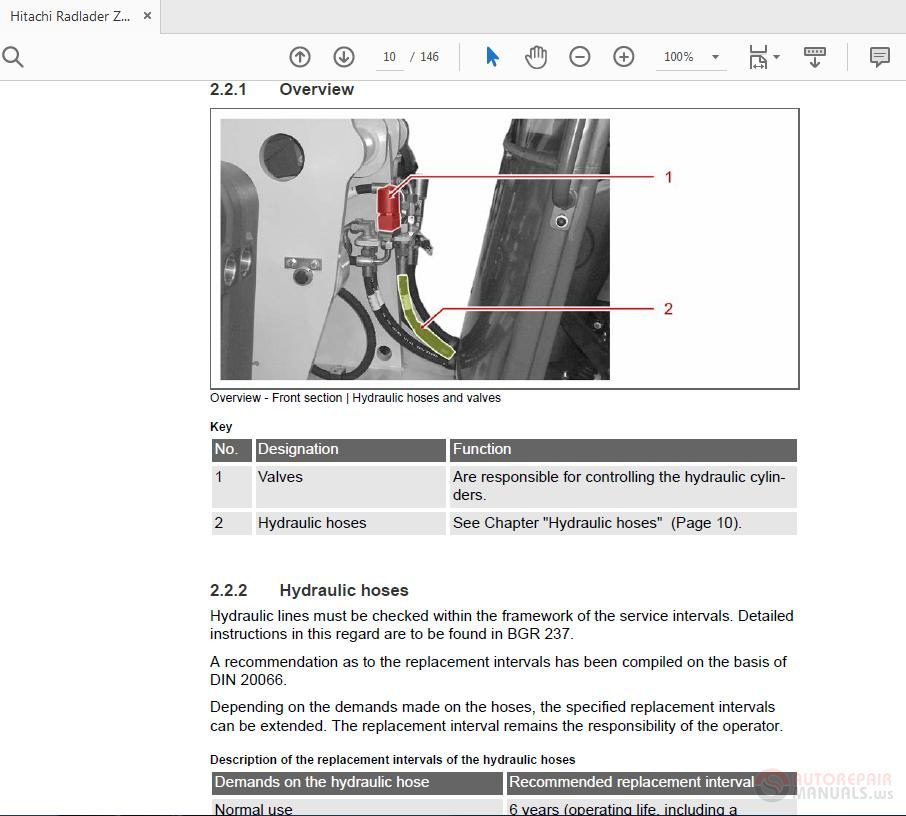The image size is (906, 816).
Task: Click the fit page width icon
Action: click(x=758, y=57)
